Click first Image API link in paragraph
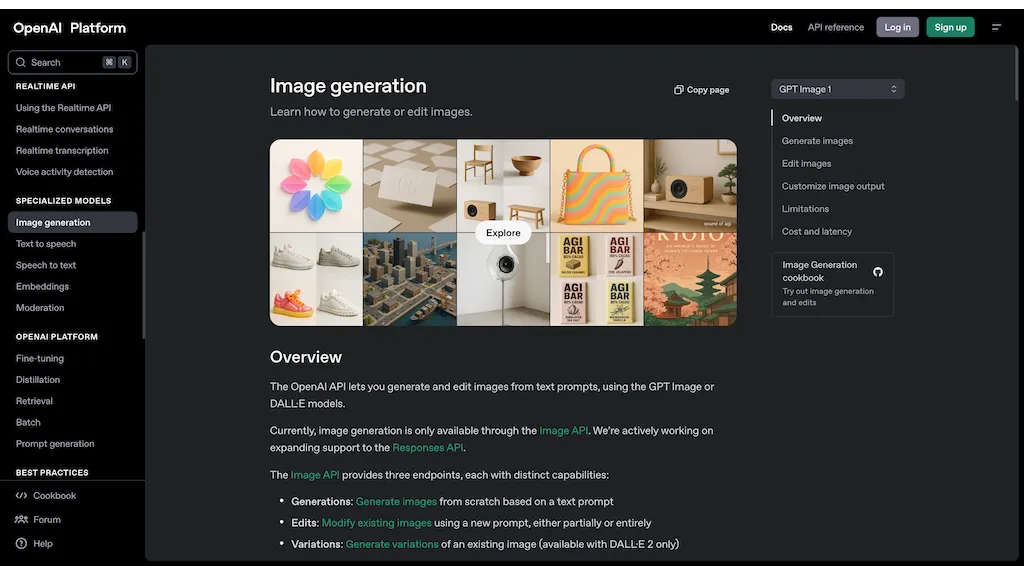 pos(564,430)
